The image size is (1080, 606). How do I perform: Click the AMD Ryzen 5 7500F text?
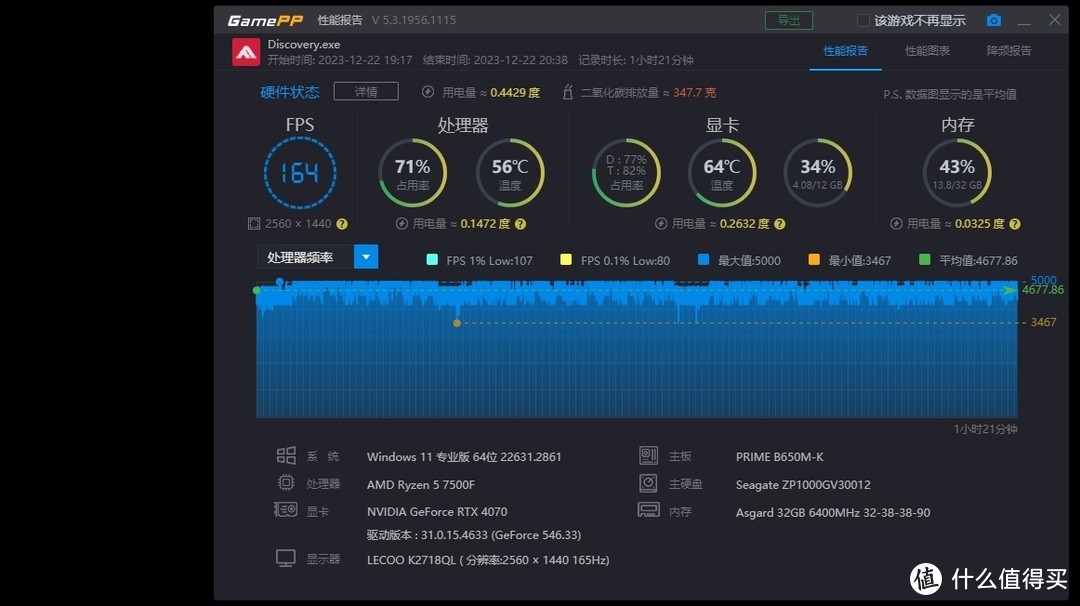click(421, 485)
